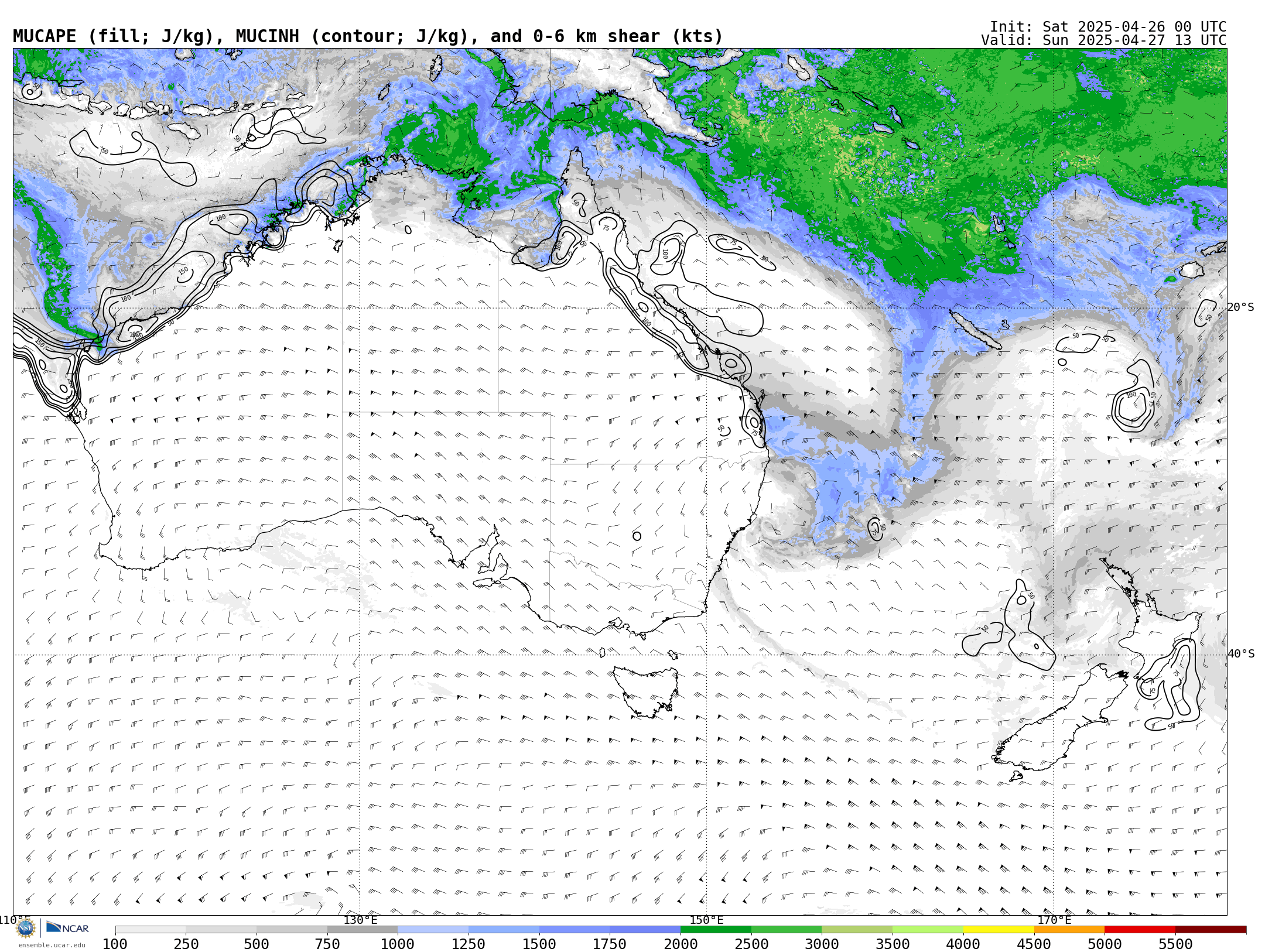Click the colorbar label 5500

pos(1175,944)
